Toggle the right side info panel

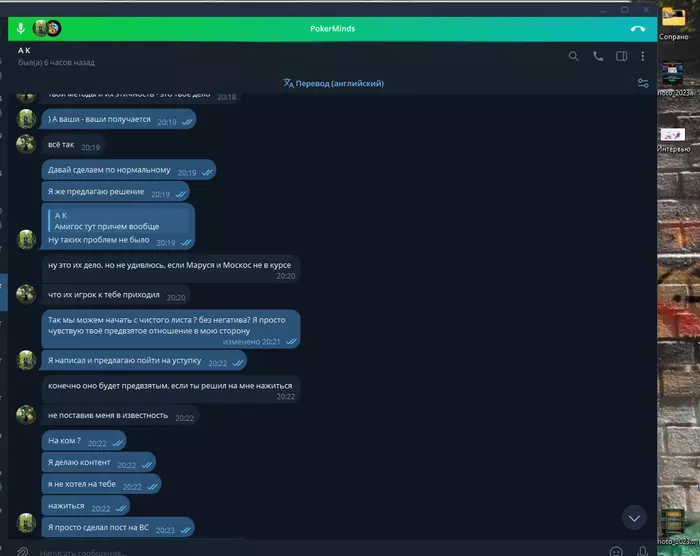(x=621, y=56)
